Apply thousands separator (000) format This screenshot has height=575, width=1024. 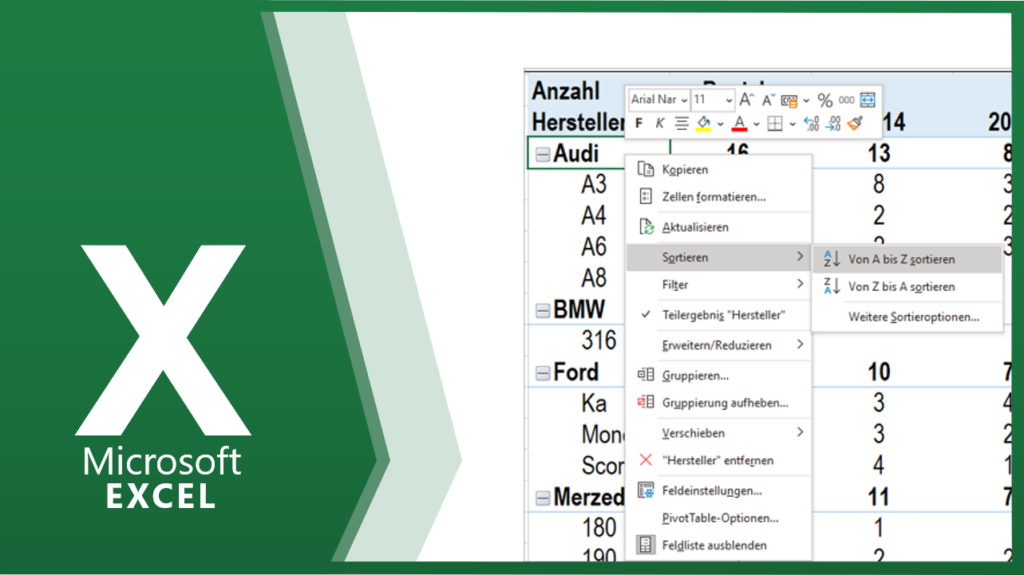[x=846, y=100]
